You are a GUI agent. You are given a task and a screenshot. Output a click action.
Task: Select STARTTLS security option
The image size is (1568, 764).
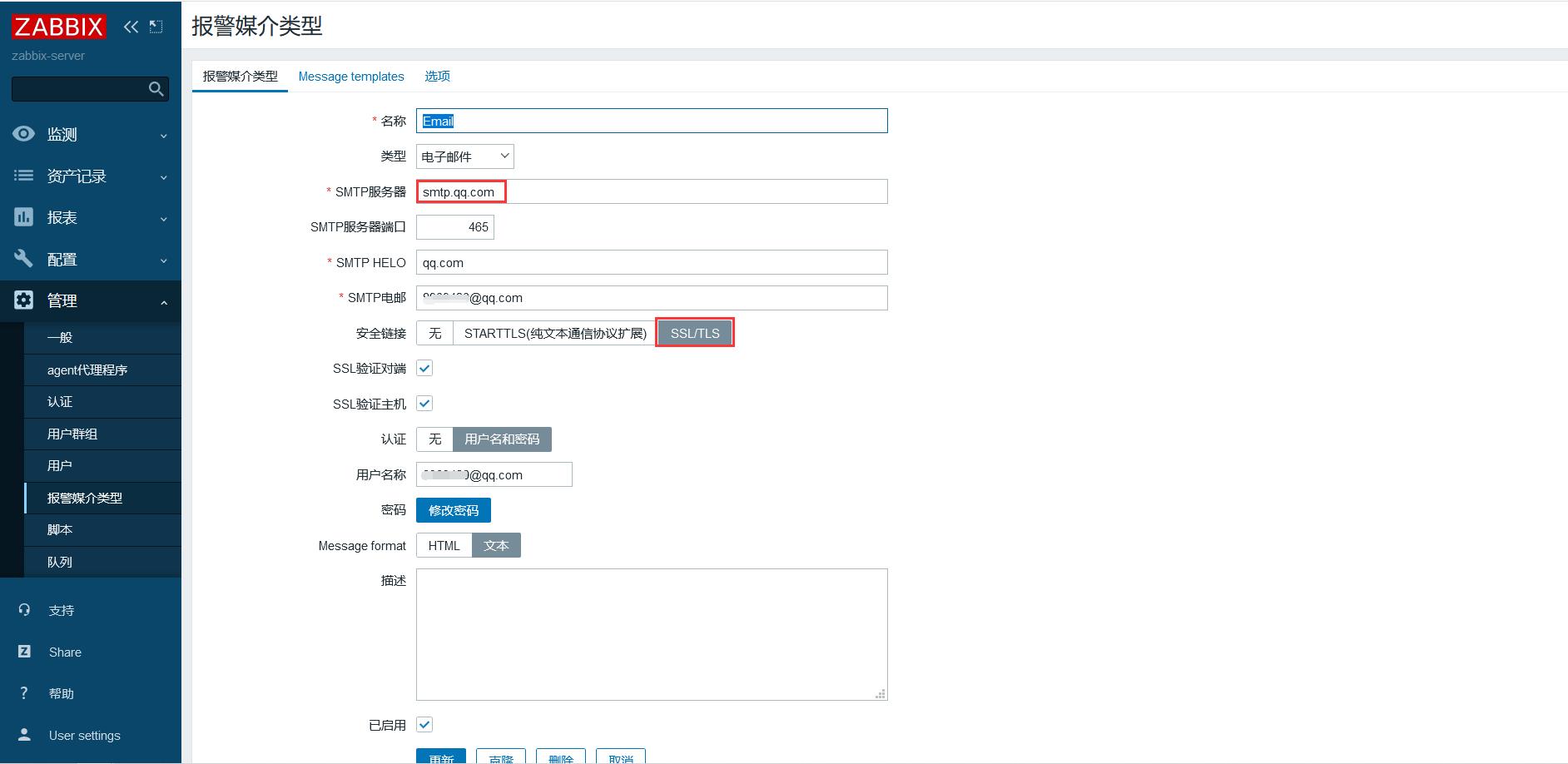555,333
